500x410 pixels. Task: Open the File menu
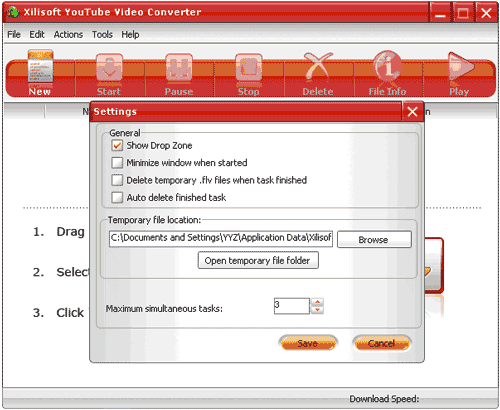point(14,34)
